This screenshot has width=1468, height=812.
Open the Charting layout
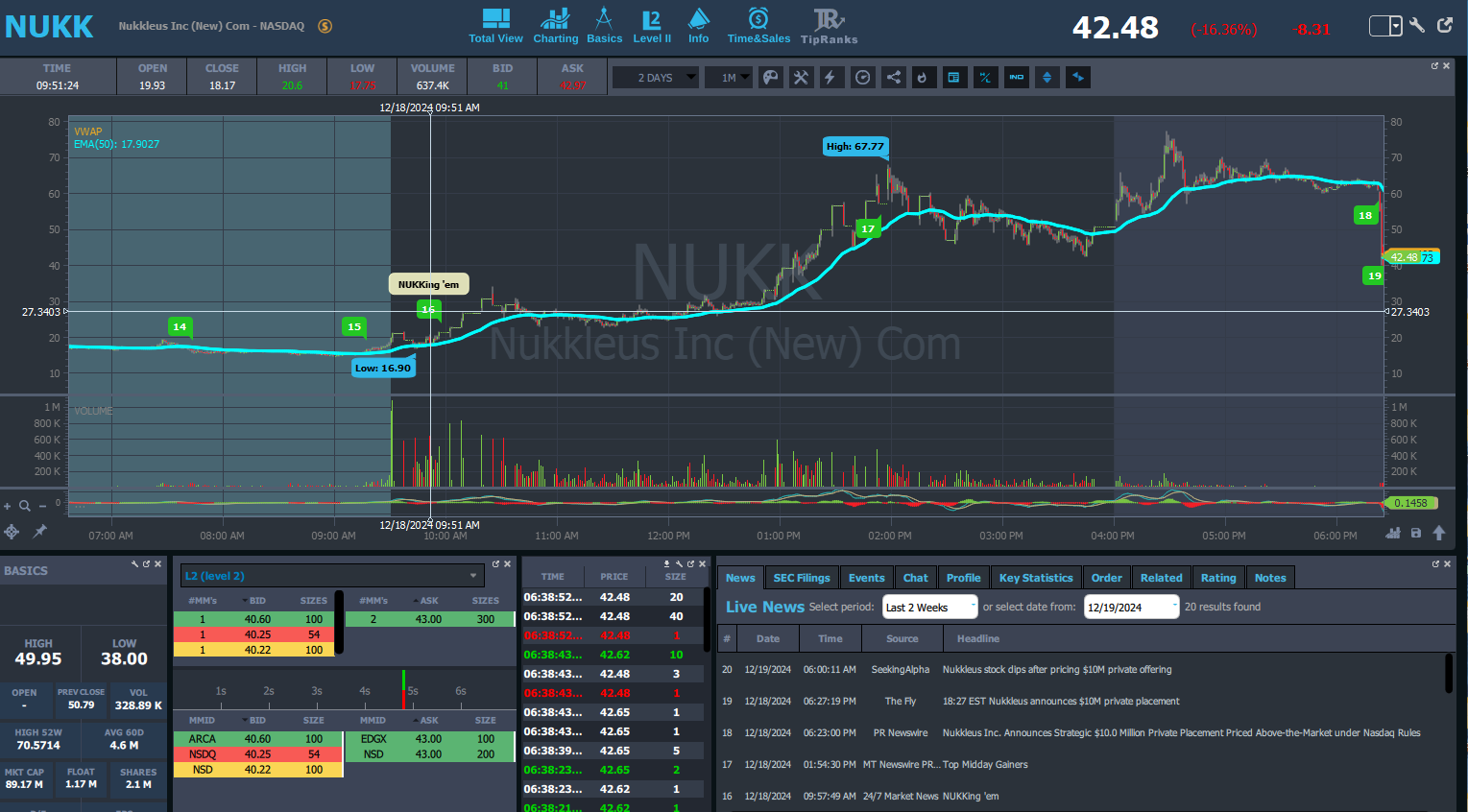pos(555,26)
